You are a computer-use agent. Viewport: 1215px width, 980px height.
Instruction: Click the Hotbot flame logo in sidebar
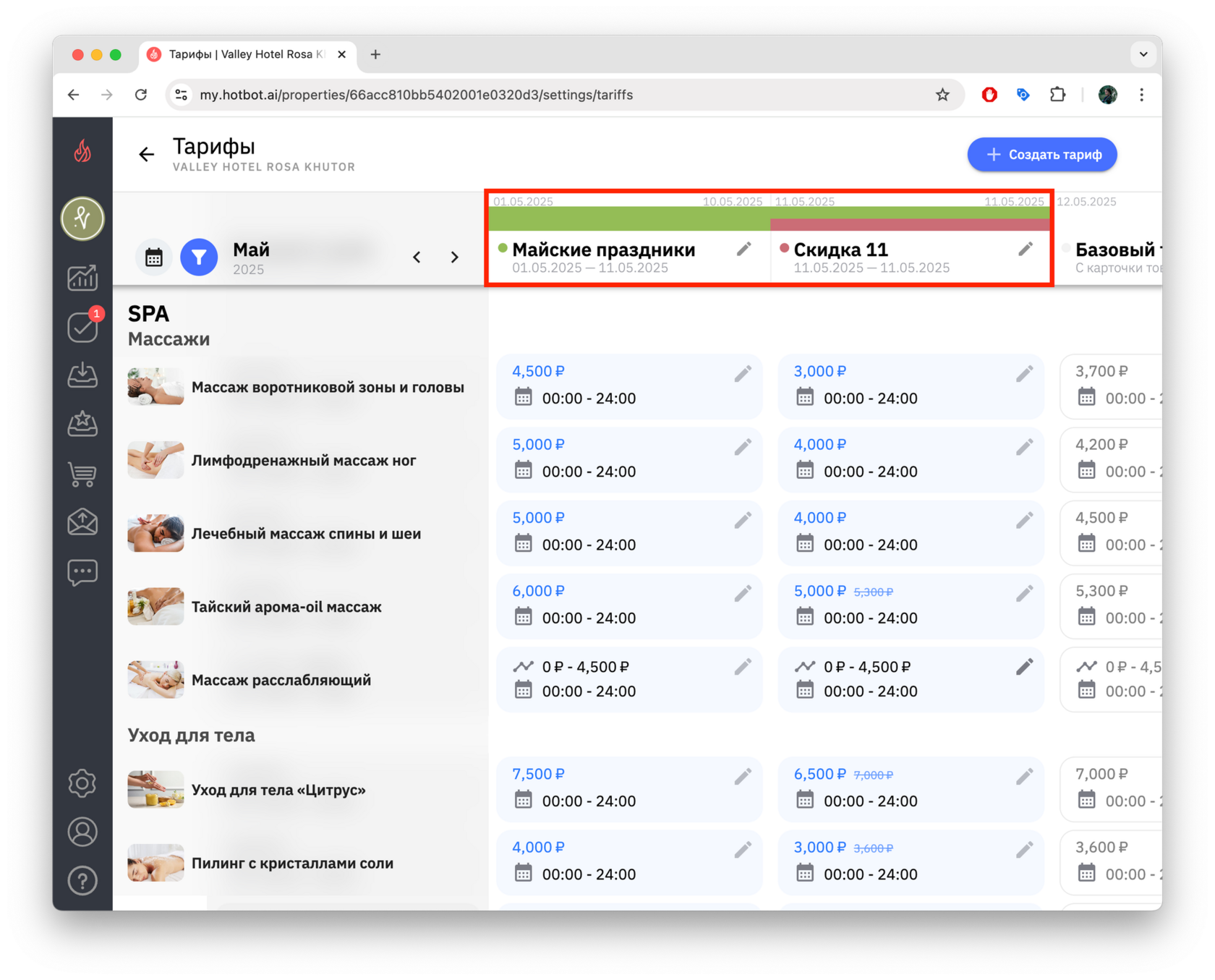[82, 151]
